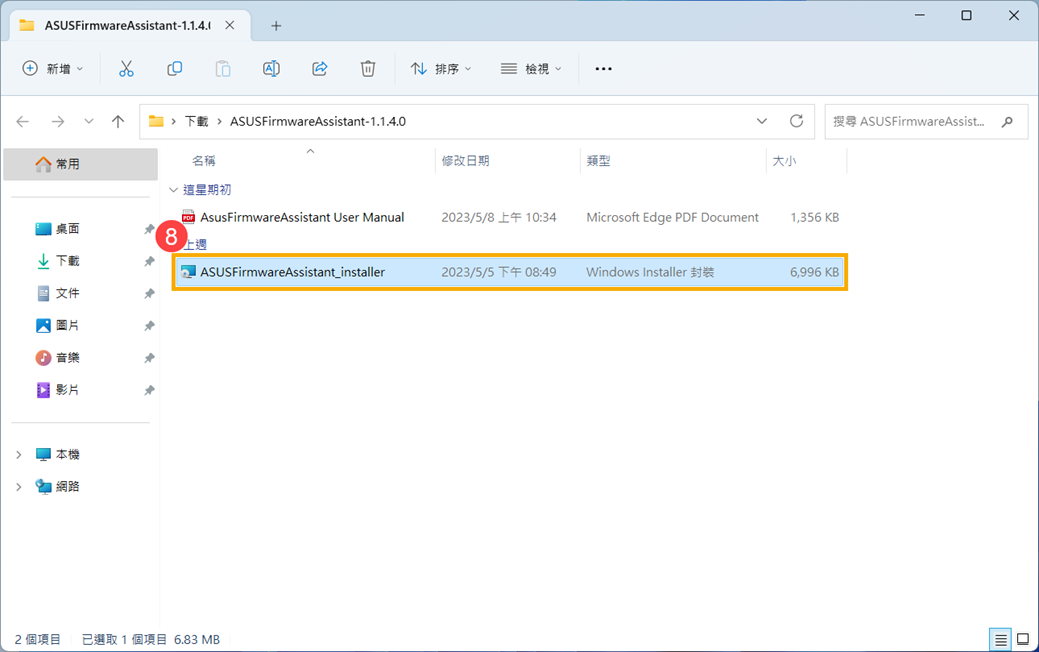
Task: Add a new tab with plus button
Action: [x=276, y=26]
